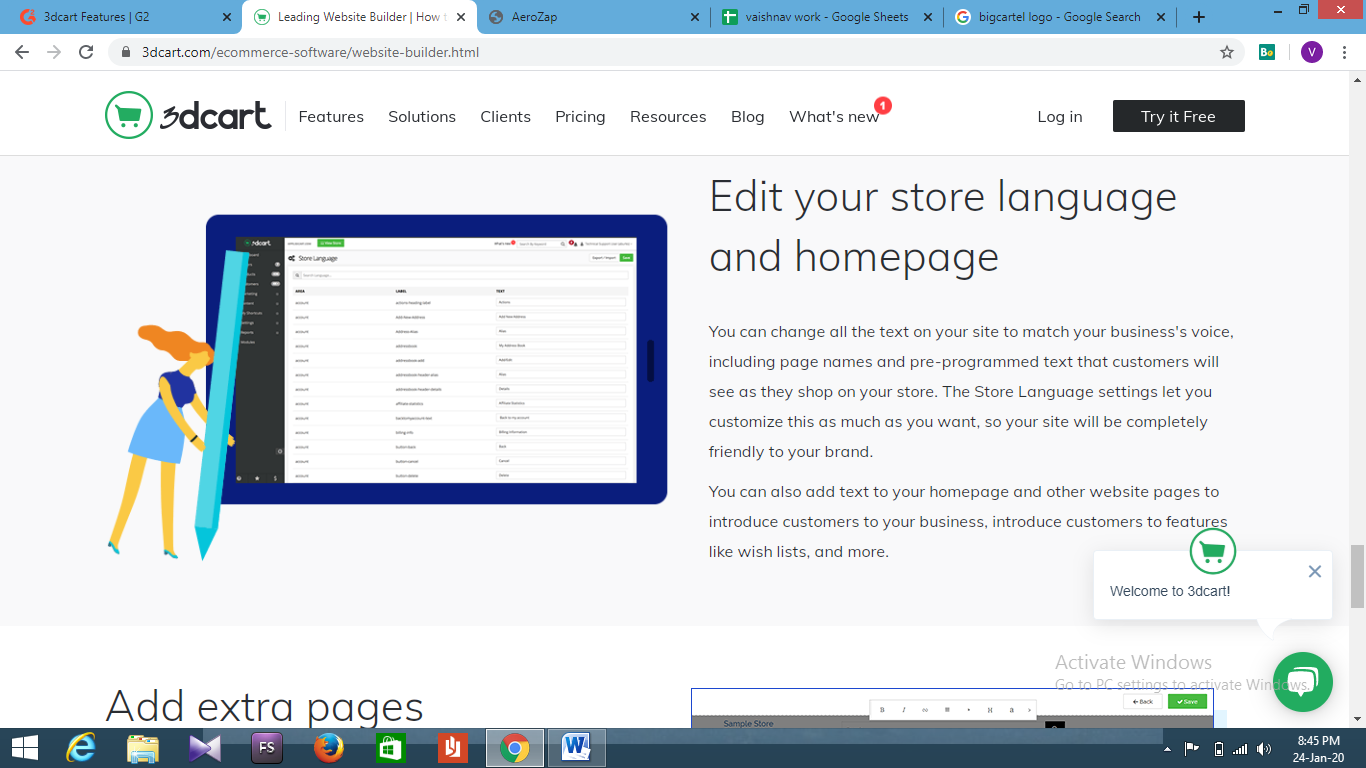Visit the Blog link
This screenshot has height=768, width=1366.
point(747,117)
